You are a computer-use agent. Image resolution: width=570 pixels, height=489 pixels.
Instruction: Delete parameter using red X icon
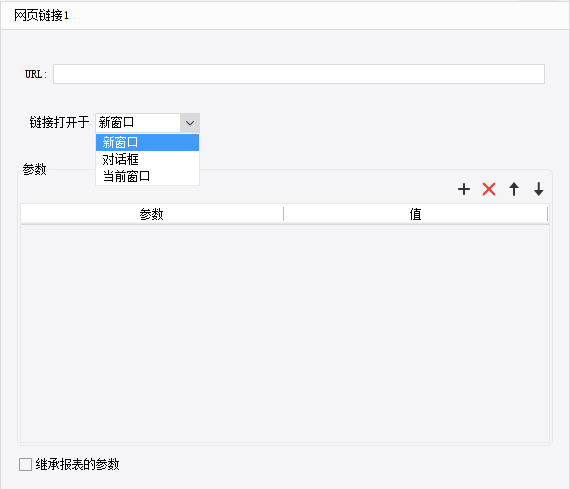489,189
